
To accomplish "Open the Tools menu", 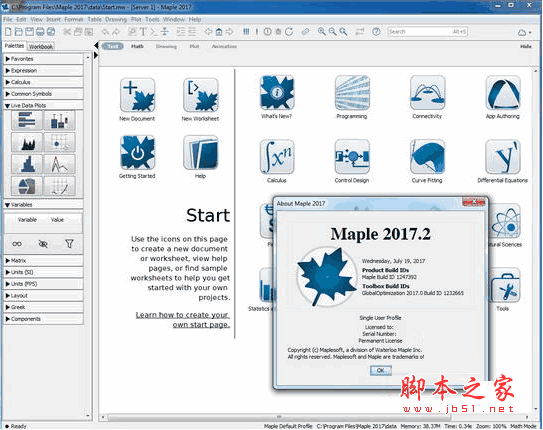I will 152,19.
